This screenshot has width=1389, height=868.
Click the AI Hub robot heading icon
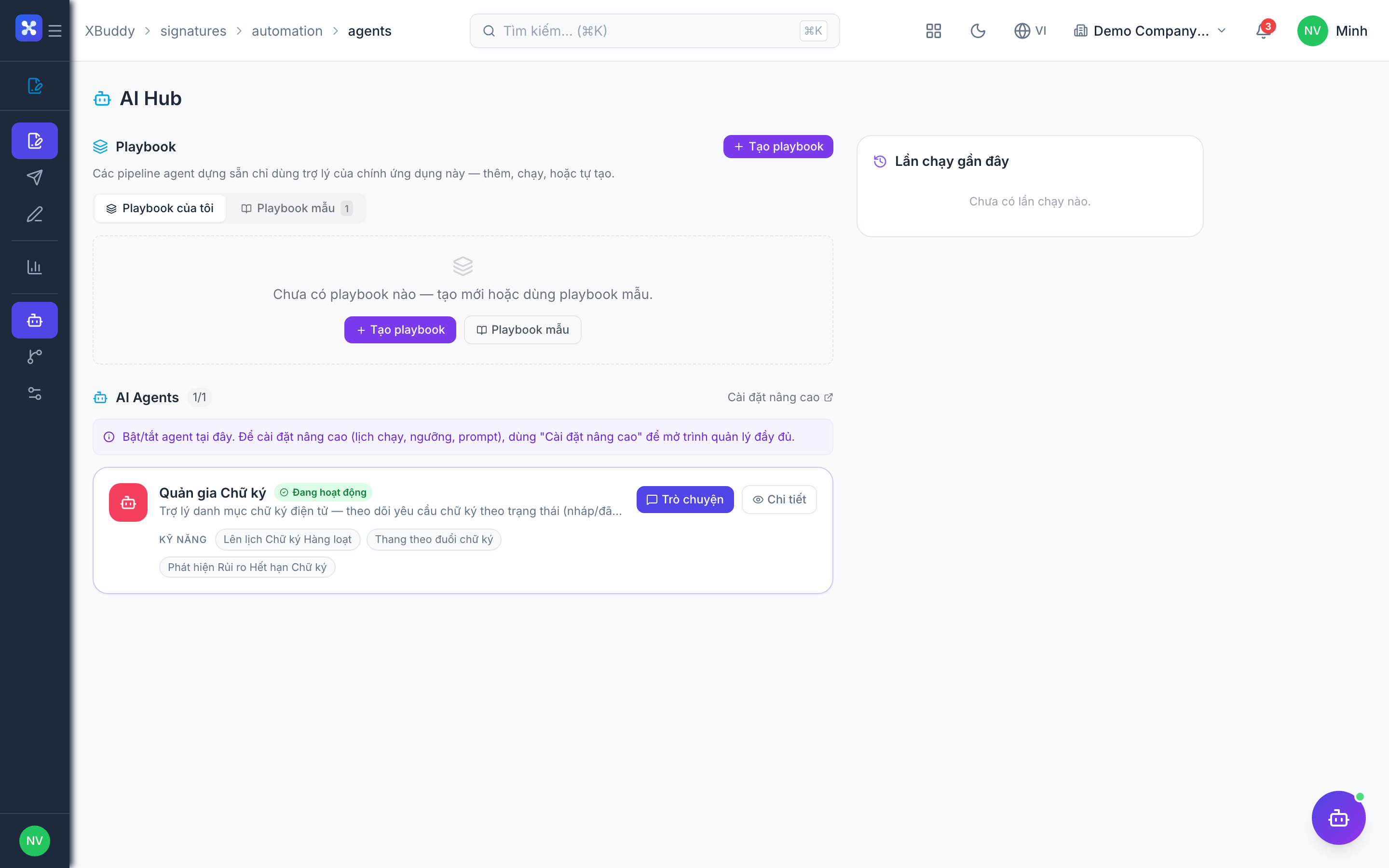click(102, 99)
